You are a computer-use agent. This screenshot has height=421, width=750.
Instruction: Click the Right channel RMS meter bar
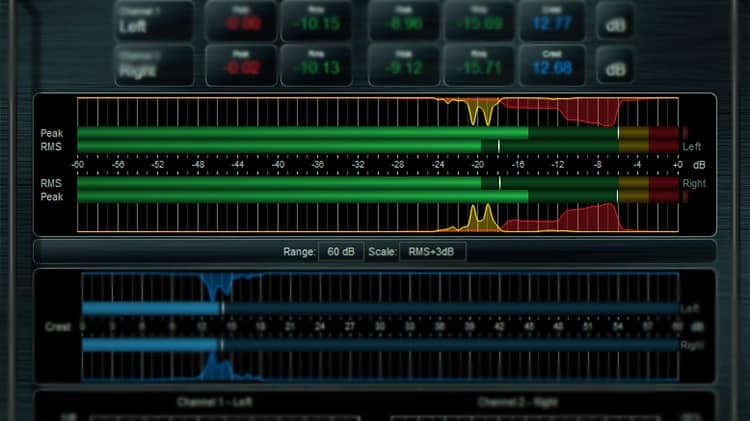pyautogui.click(x=378, y=183)
